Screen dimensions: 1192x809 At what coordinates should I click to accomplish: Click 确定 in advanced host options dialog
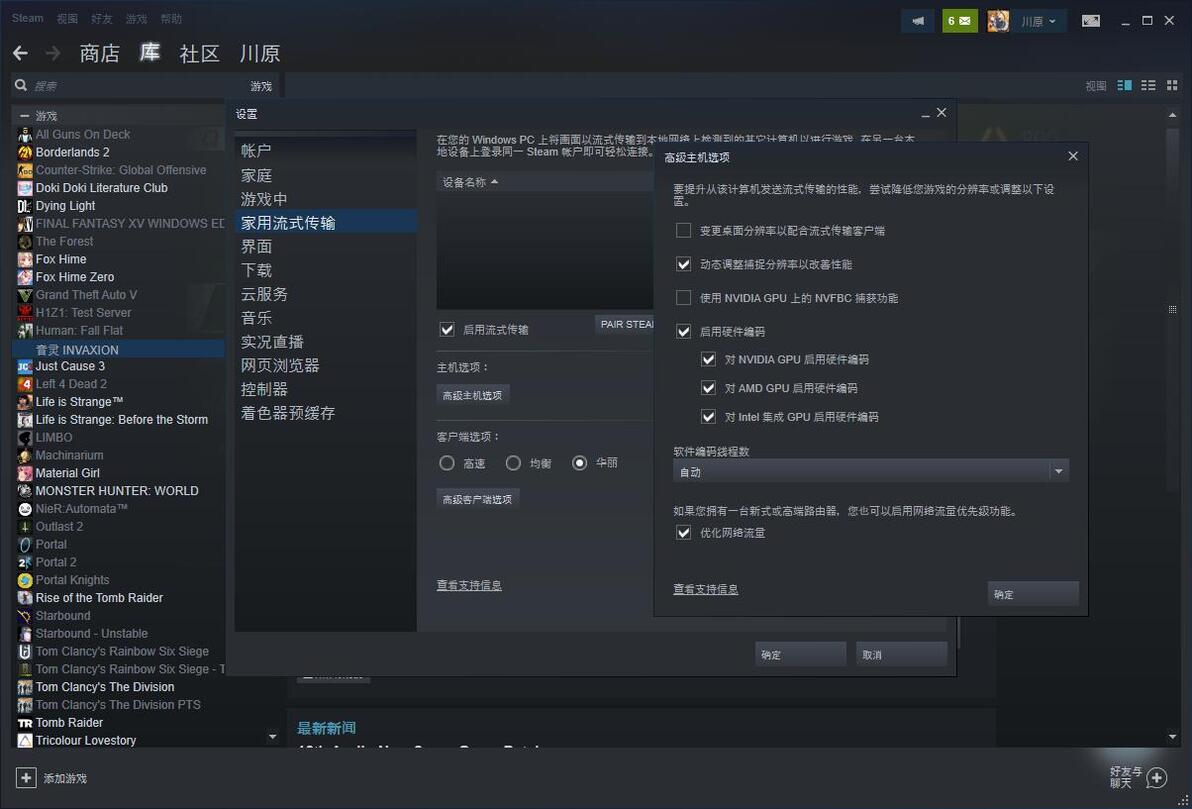1033,594
